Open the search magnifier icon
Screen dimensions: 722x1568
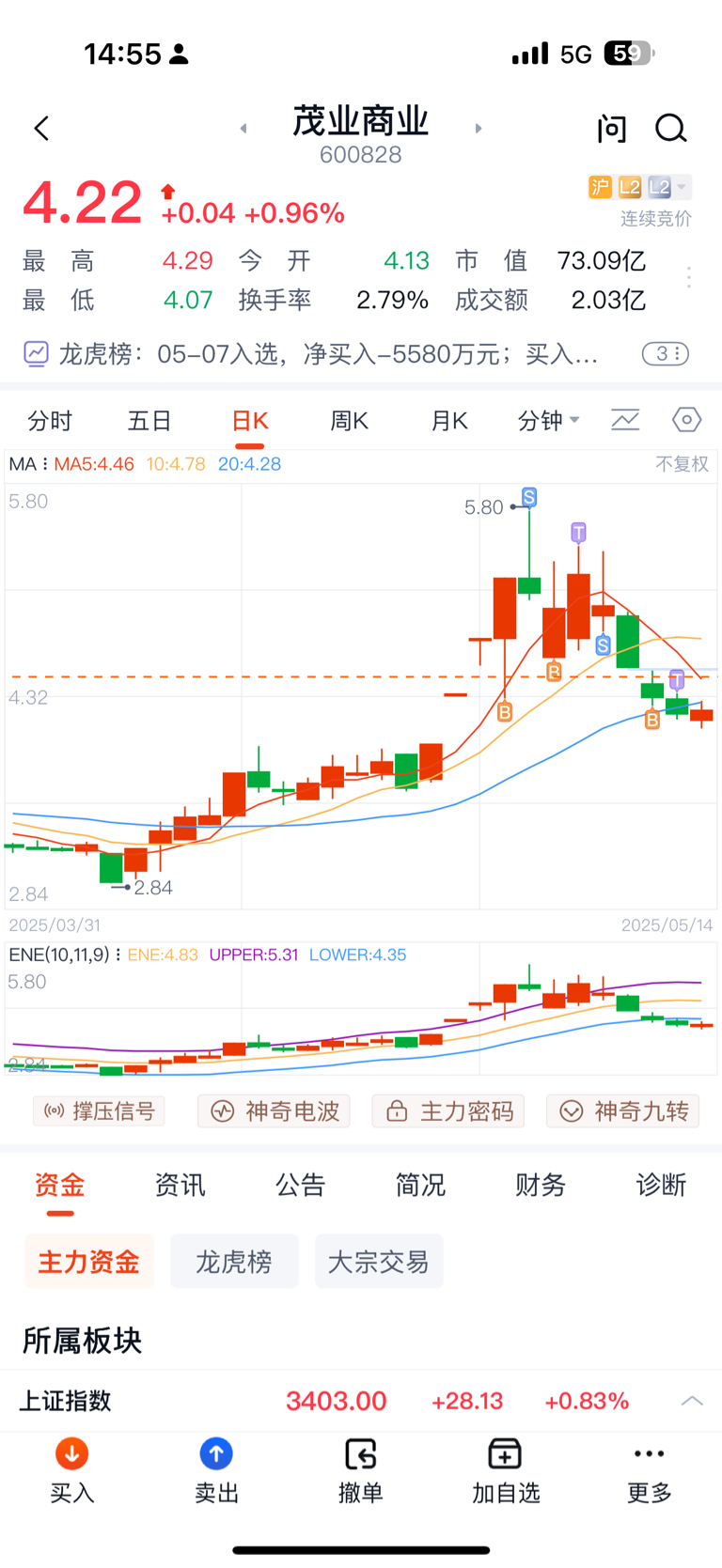(x=671, y=129)
